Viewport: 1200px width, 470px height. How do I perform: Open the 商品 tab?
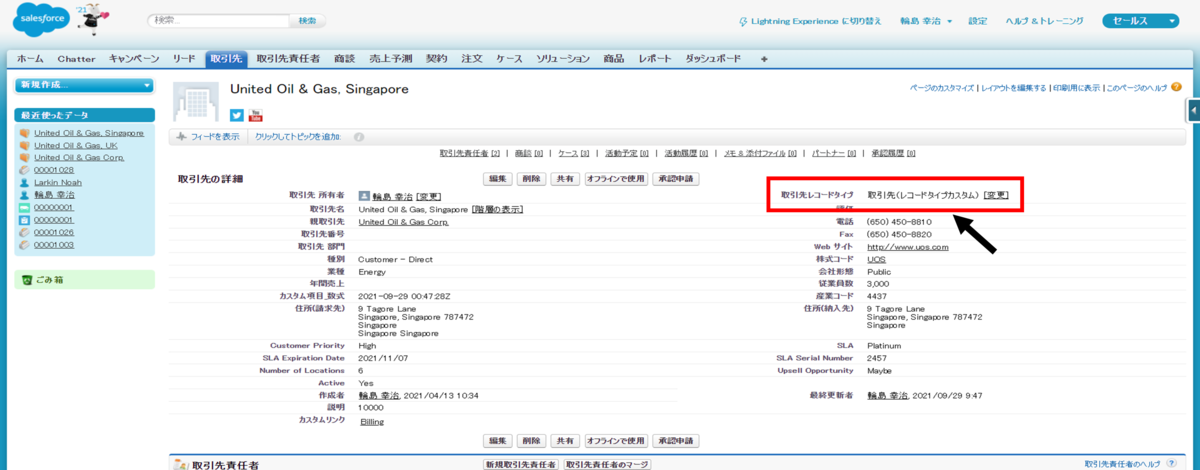pos(614,59)
